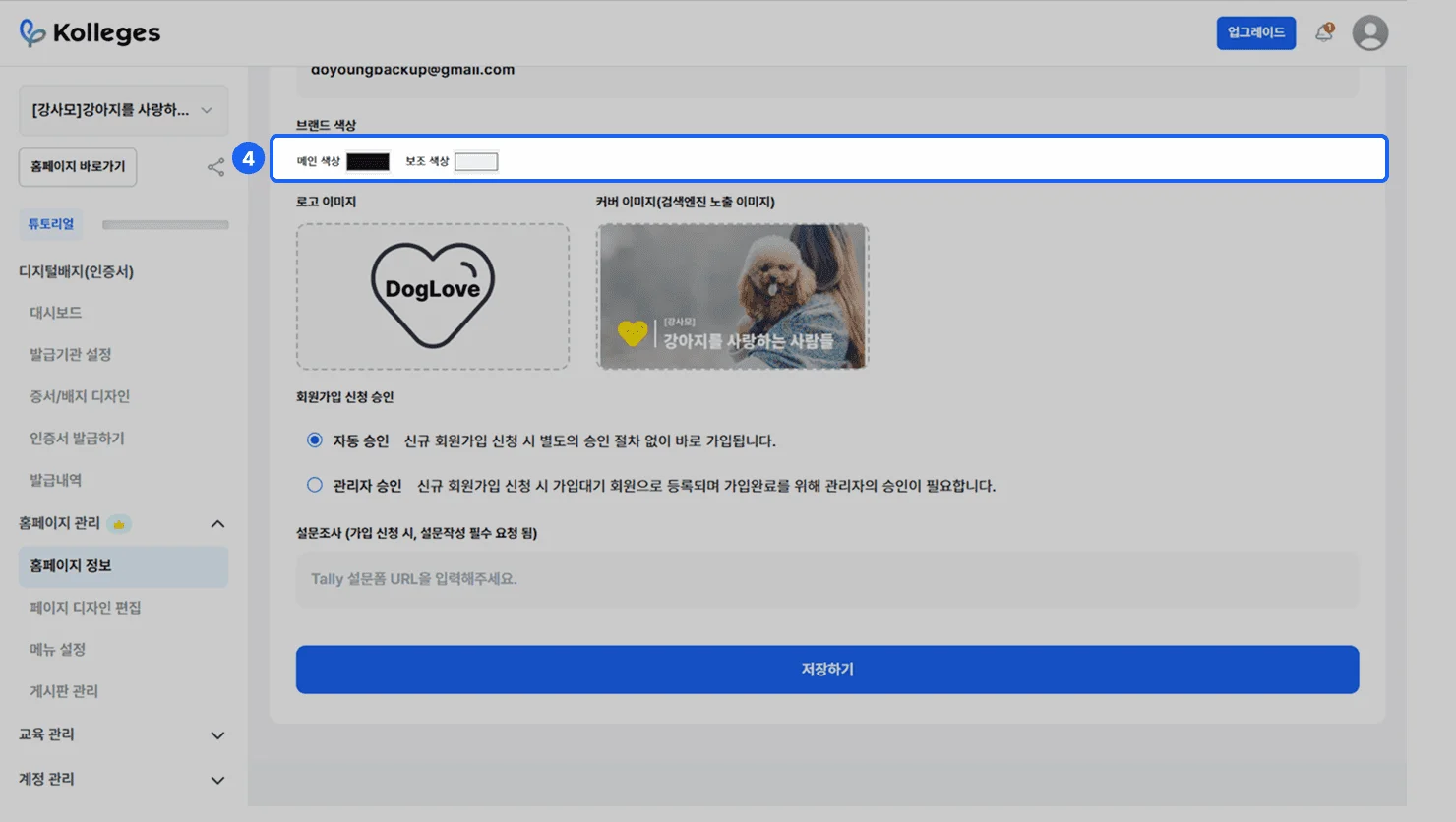Open notifications bell icon
Image resolution: width=1456 pixels, height=822 pixels.
(1324, 33)
